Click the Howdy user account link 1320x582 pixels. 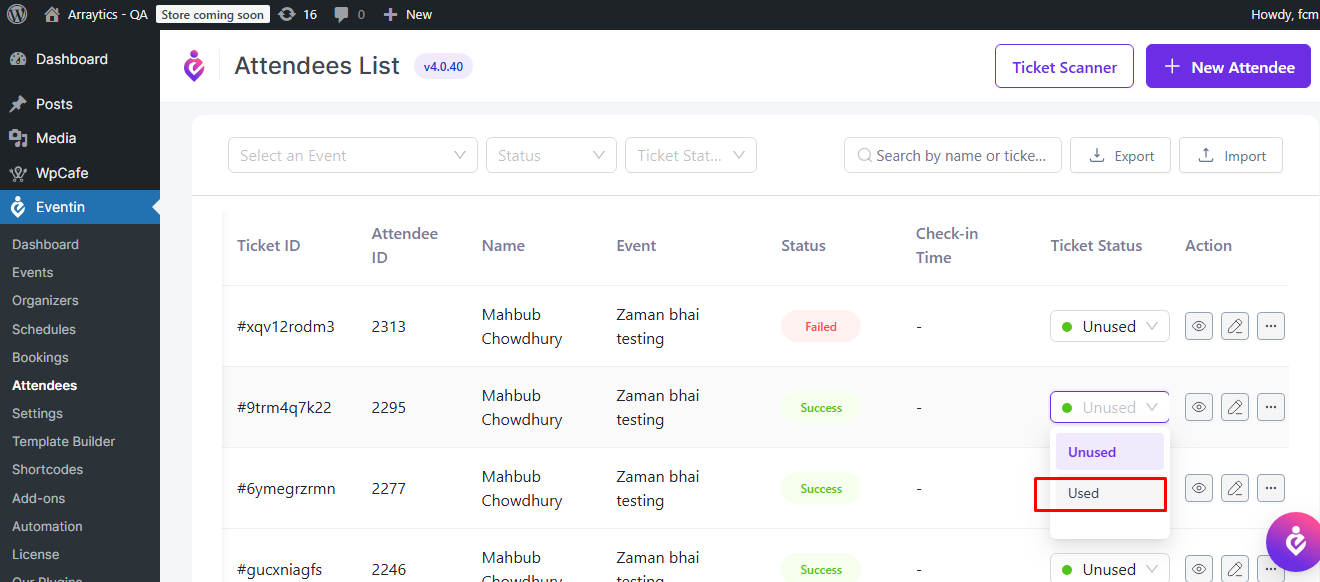click(1284, 14)
